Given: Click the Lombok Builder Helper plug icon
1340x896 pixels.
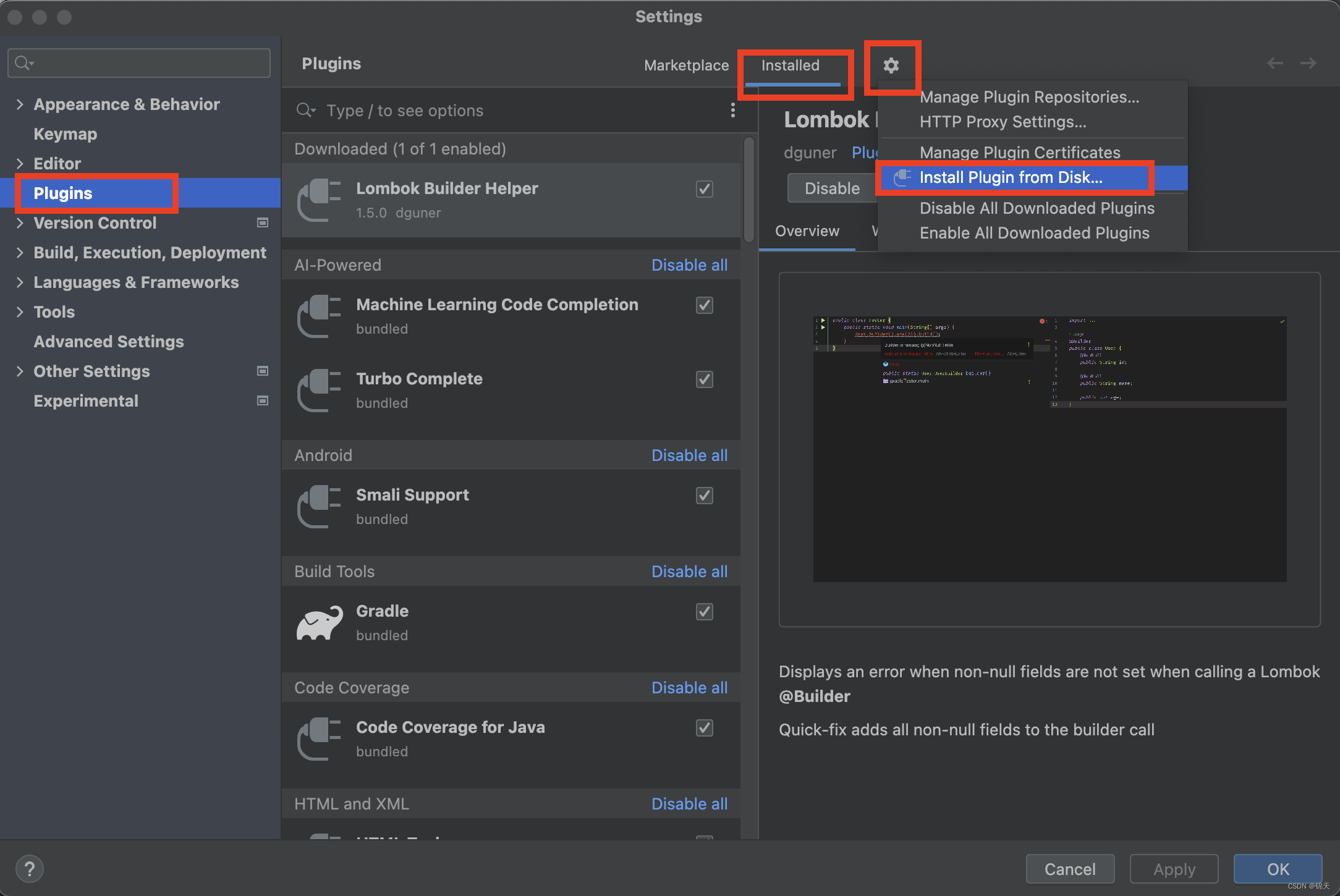Looking at the screenshot, I should (x=319, y=200).
